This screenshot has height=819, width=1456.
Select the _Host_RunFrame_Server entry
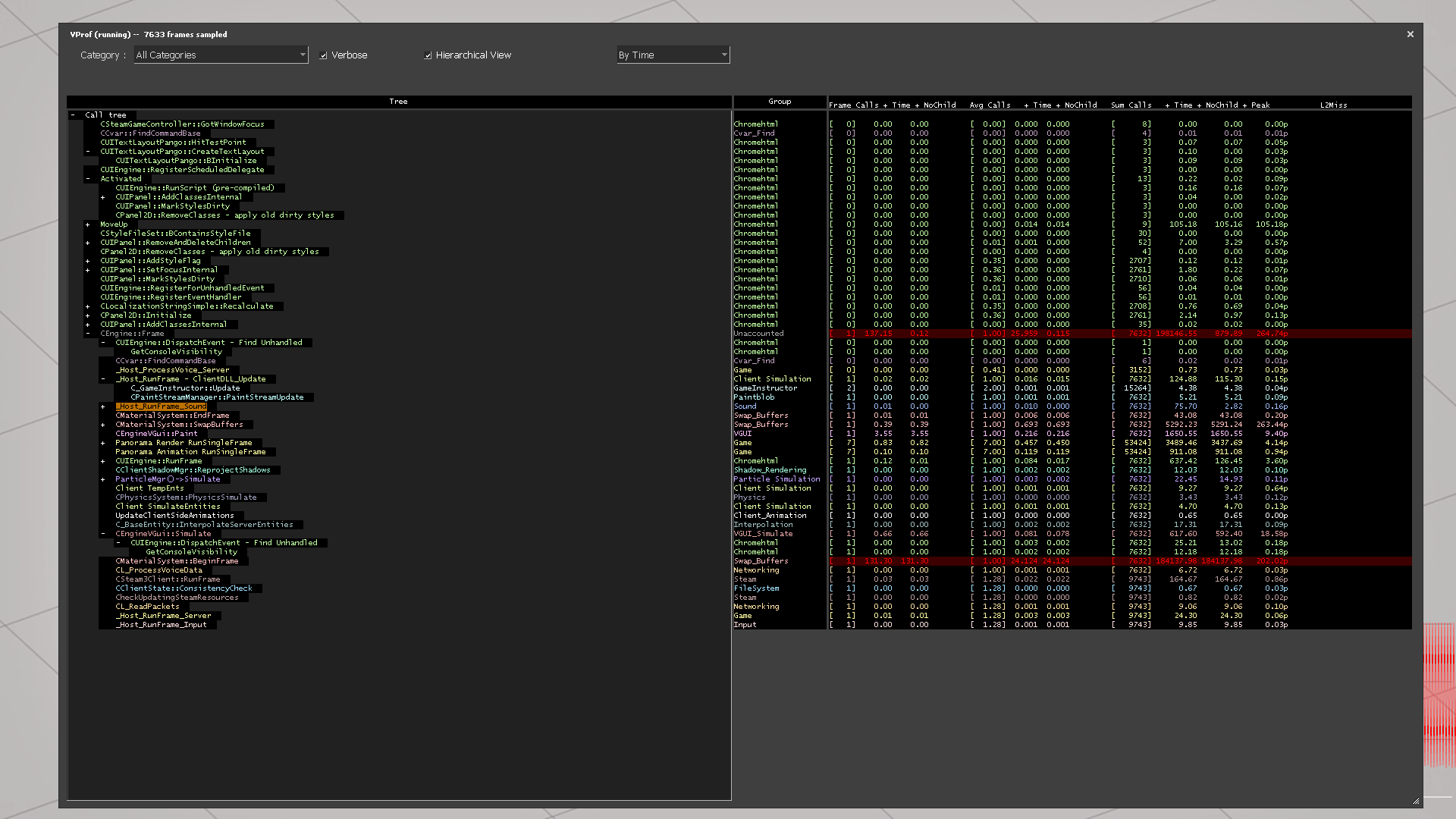coord(165,615)
